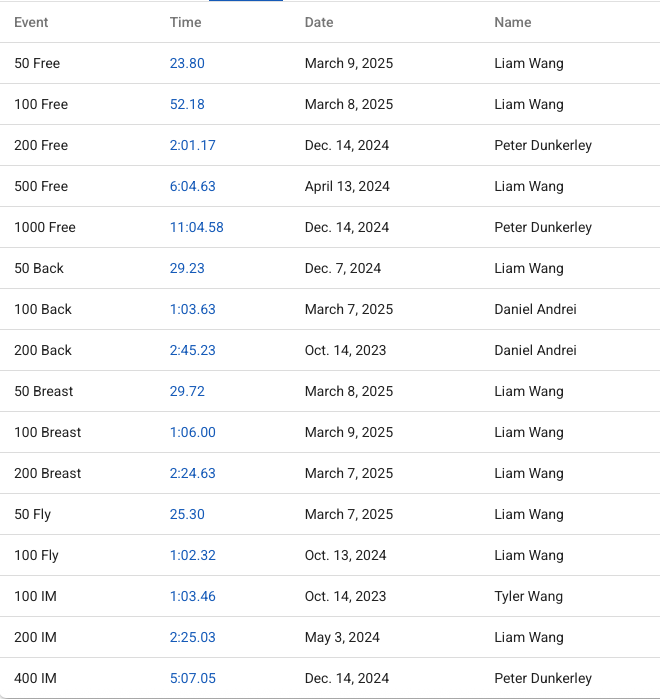Open the 50 Free time 23.80

(x=187, y=63)
